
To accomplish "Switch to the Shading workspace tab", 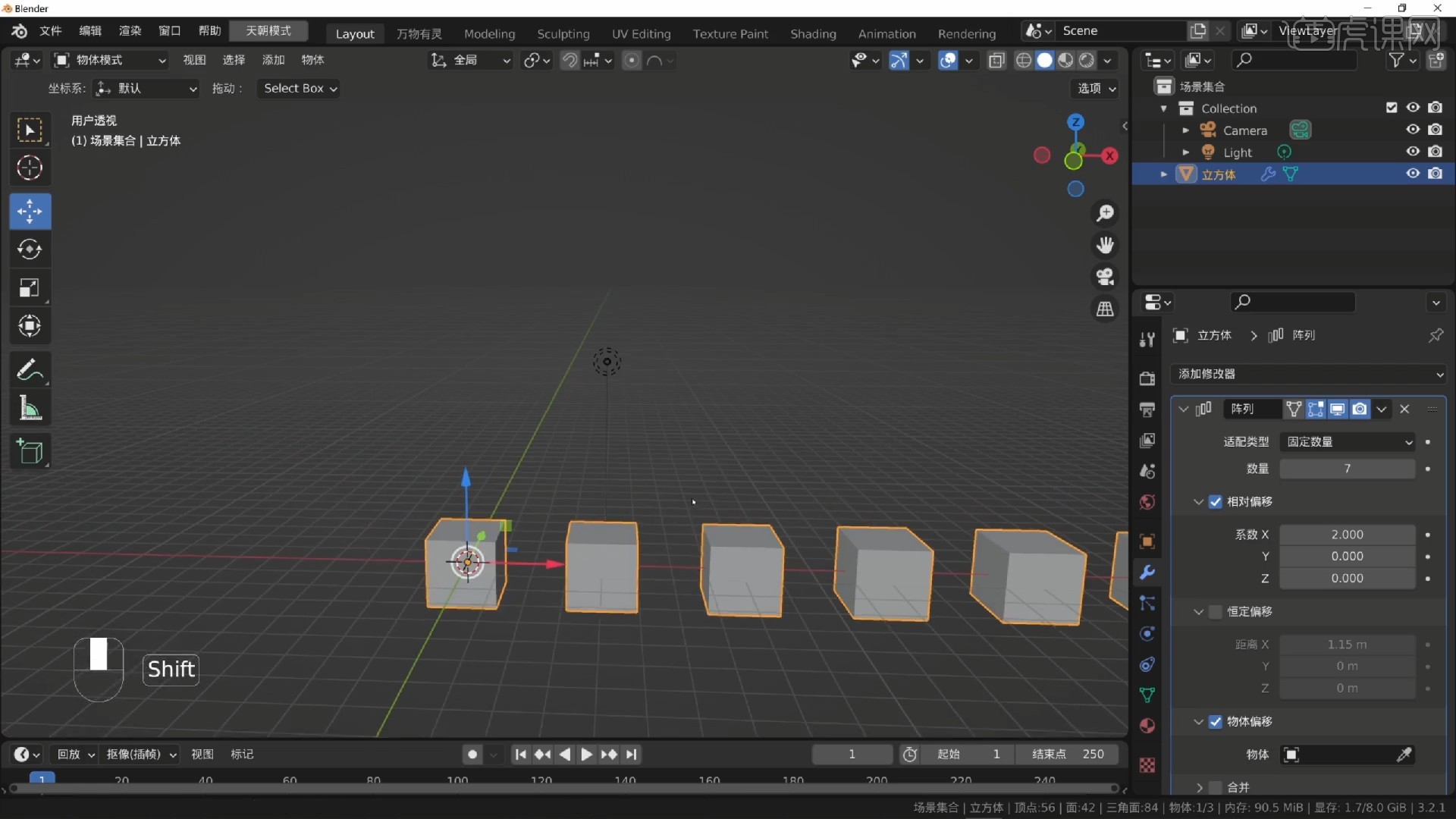I will pos(813,33).
